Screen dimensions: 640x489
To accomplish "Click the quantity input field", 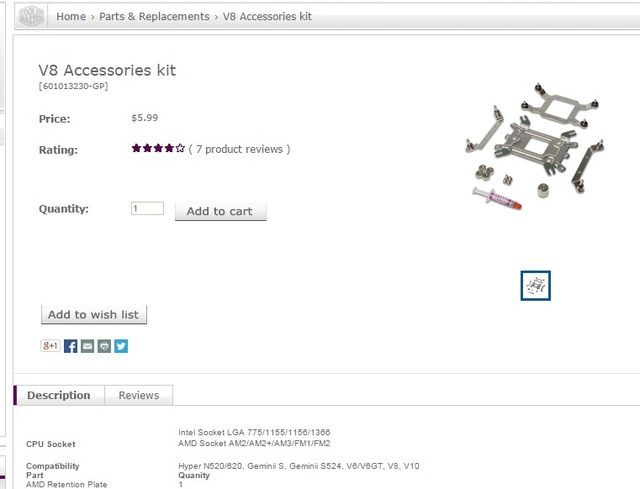I will click(x=147, y=209).
